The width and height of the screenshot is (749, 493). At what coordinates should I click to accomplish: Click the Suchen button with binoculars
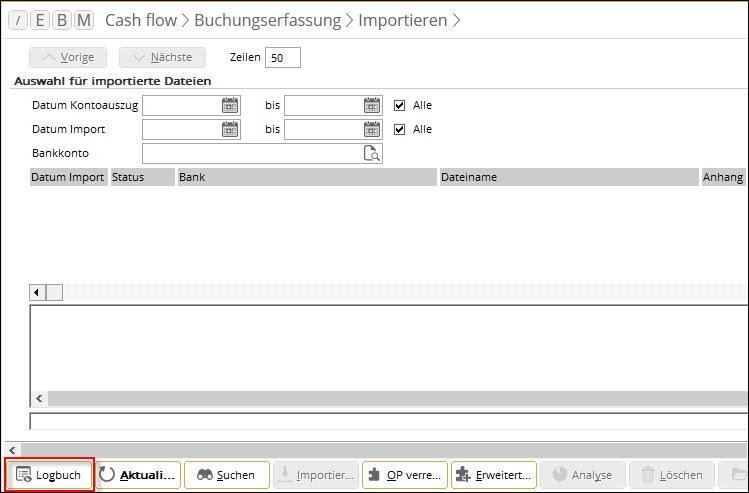click(226, 475)
